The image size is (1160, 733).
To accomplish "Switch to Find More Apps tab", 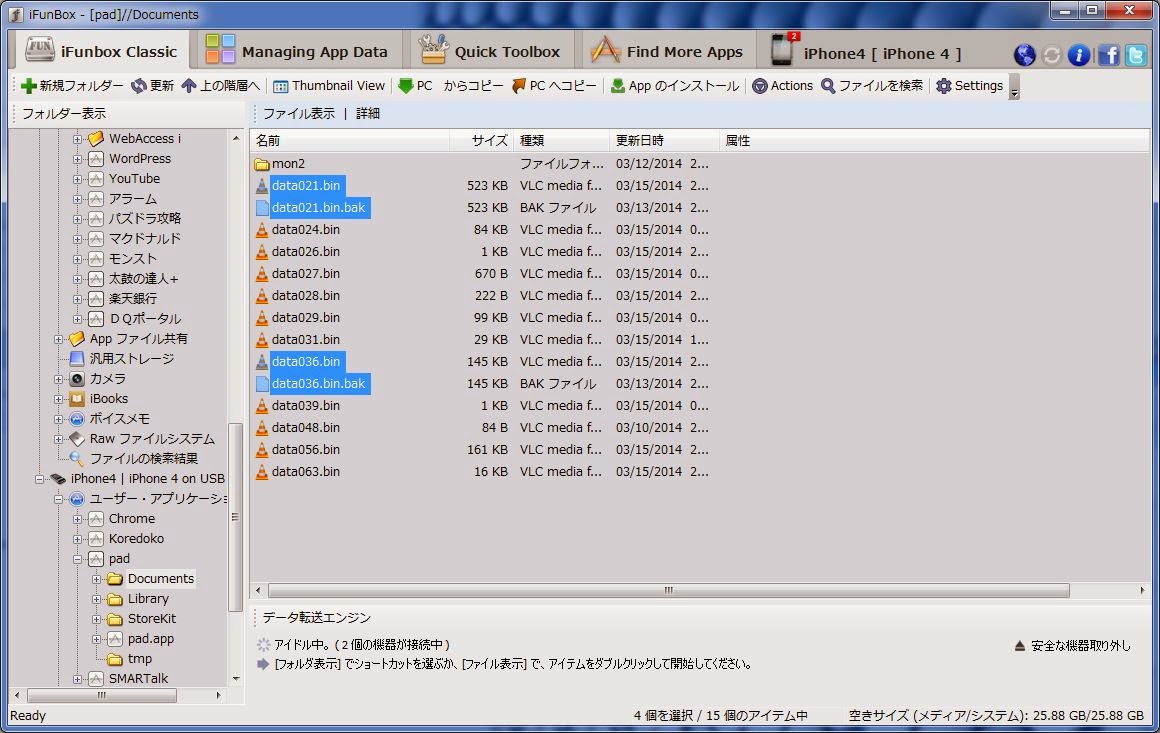I will 667,52.
